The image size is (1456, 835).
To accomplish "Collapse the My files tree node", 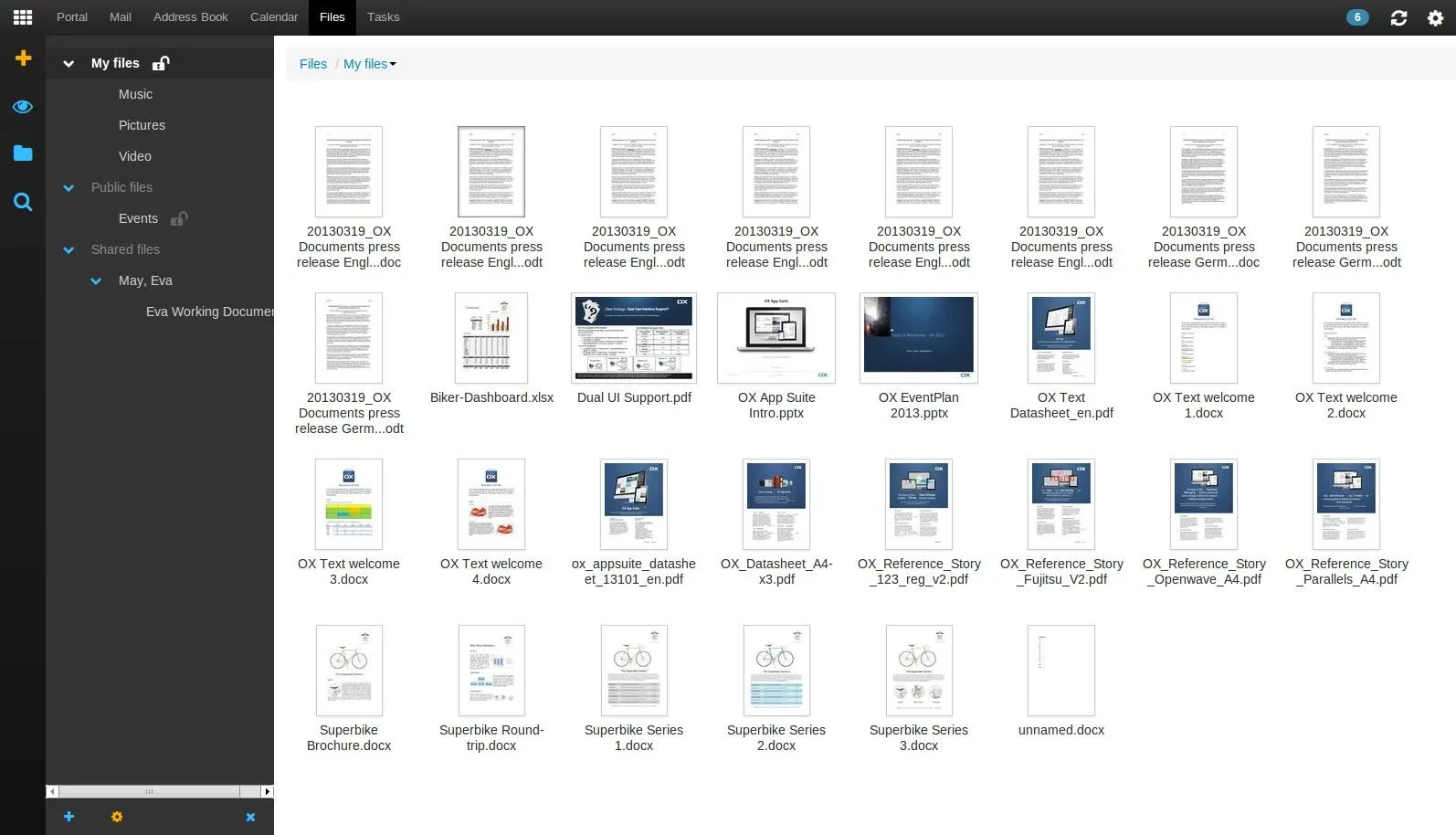I will click(x=69, y=63).
